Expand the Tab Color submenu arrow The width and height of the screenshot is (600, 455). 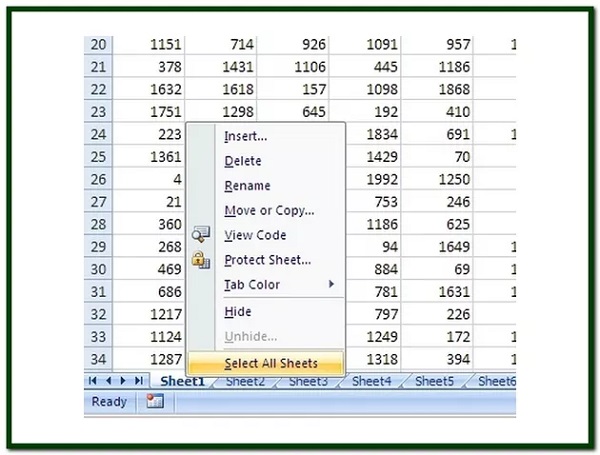(x=331, y=284)
